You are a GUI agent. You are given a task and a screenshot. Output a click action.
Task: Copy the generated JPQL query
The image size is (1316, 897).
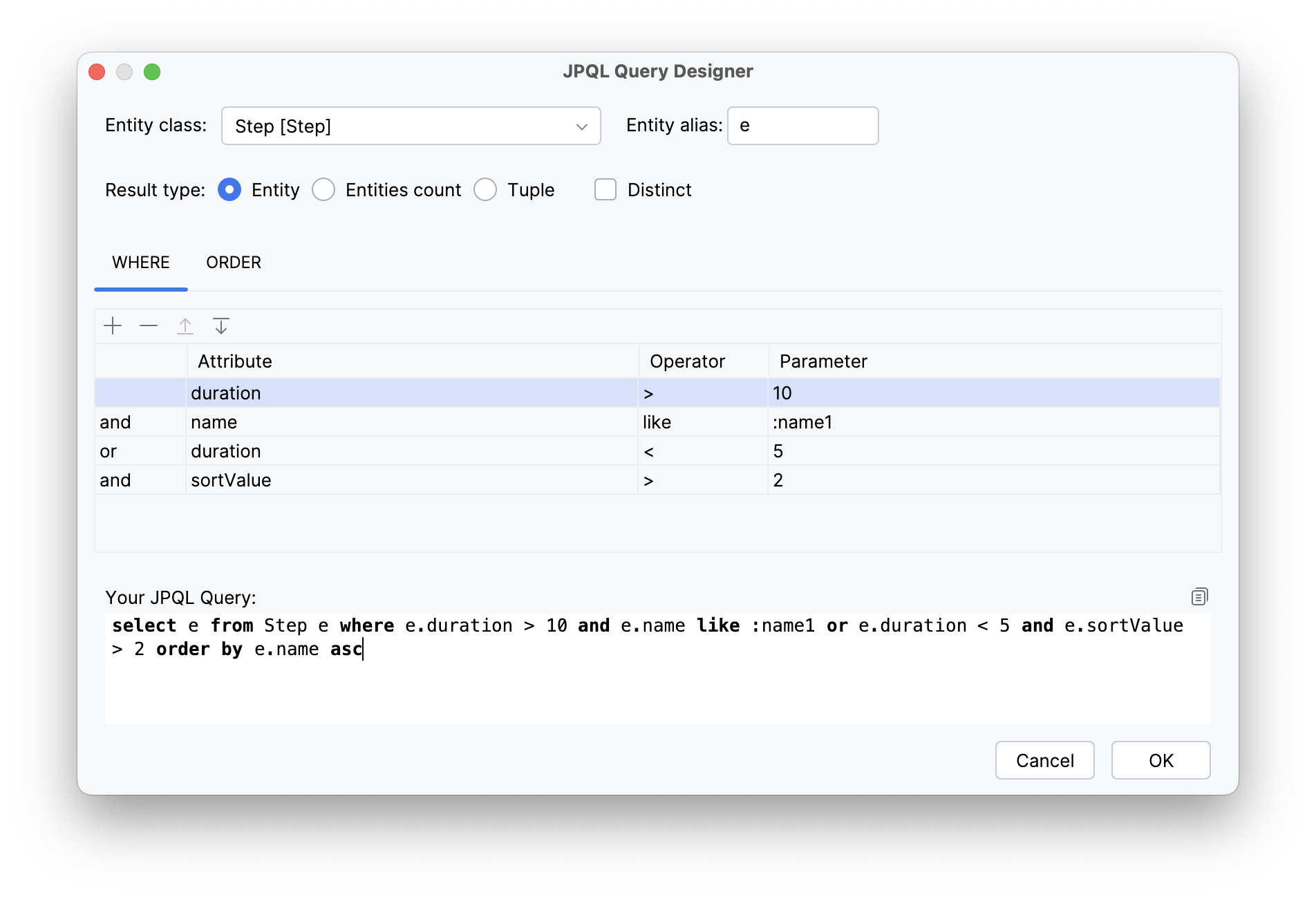tap(1199, 596)
